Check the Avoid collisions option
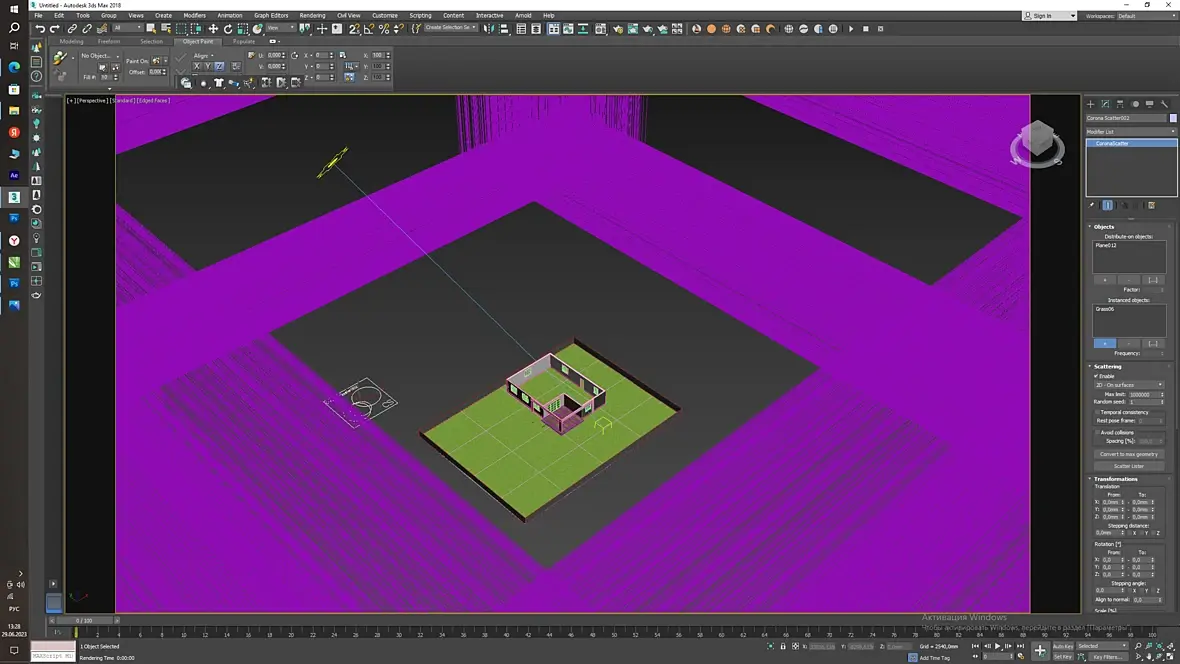The height and width of the screenshot is (664, 1180). point(1096,433)
